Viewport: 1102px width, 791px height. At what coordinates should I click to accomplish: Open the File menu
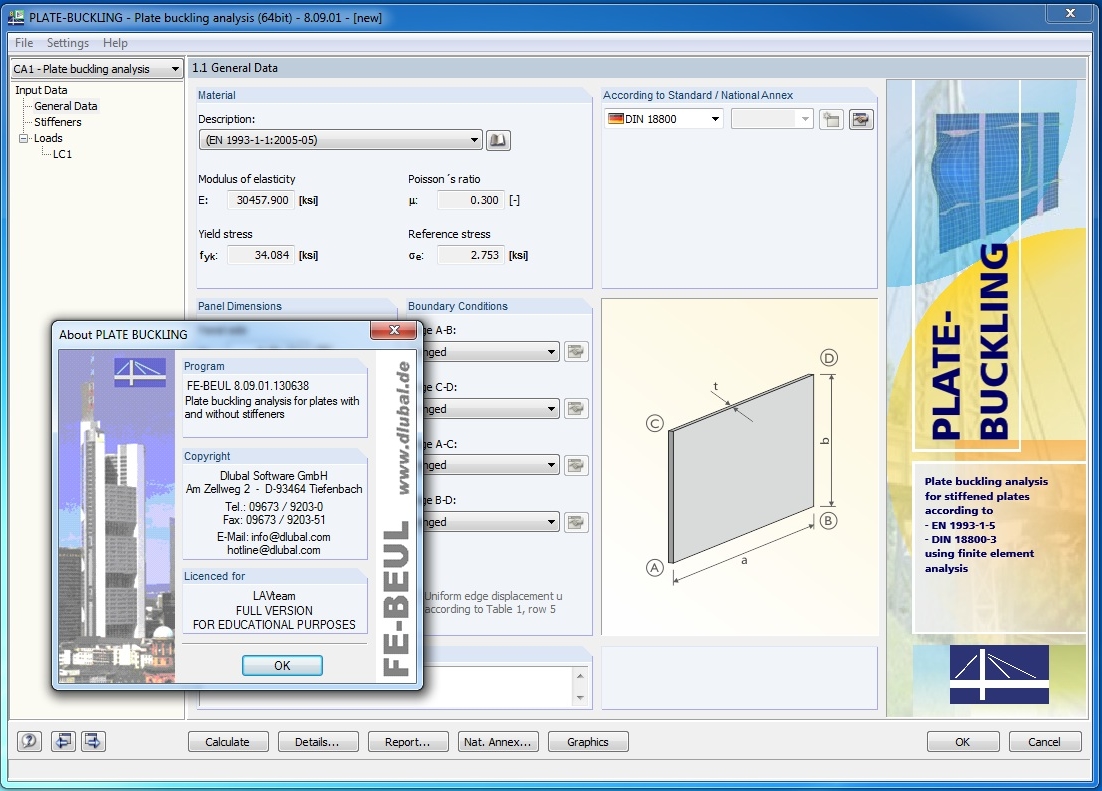(24, 43)
